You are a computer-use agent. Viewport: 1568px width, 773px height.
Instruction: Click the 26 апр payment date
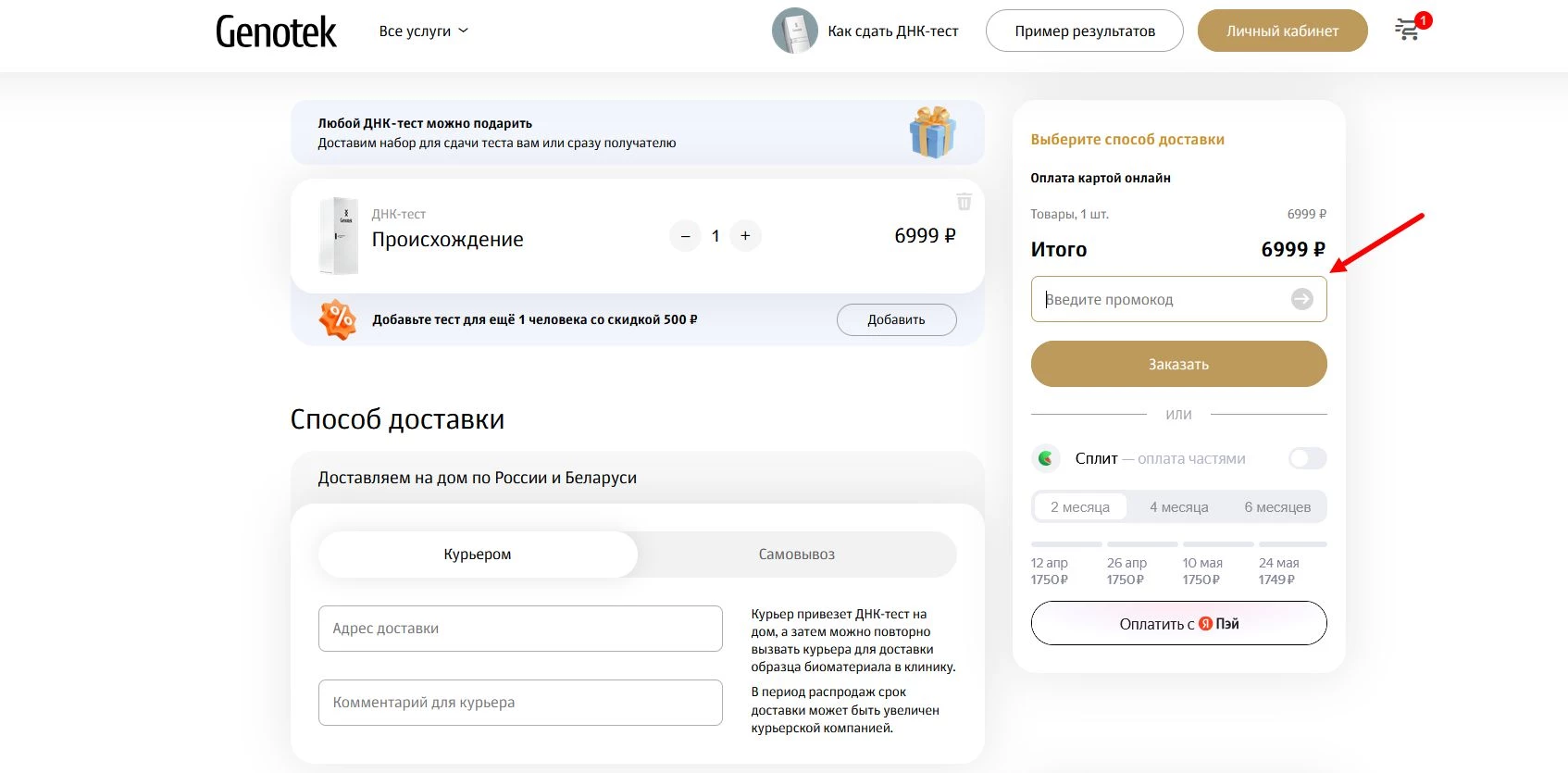1126,563
